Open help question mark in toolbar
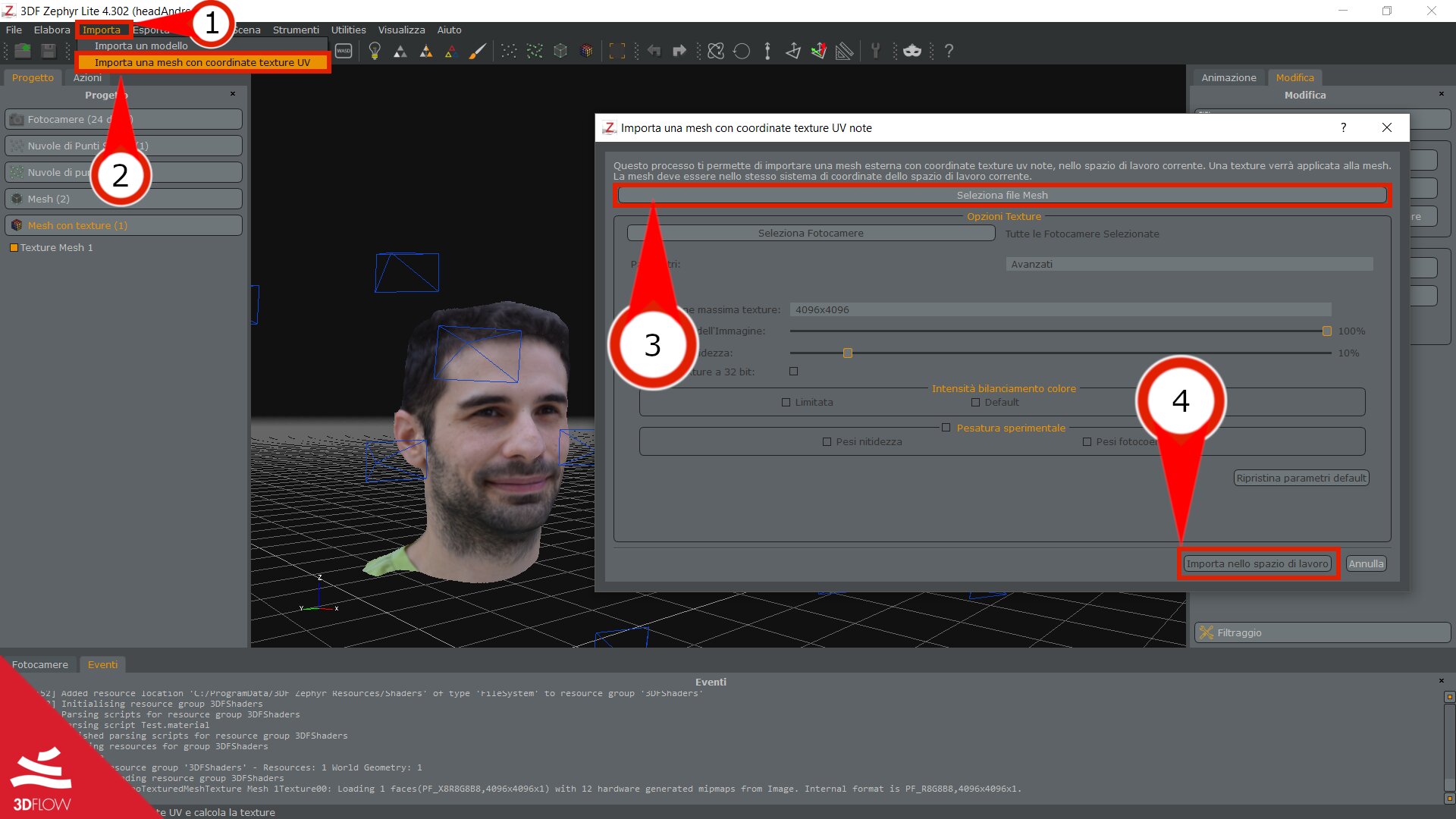1456x819 pixels. click(949, 51)
